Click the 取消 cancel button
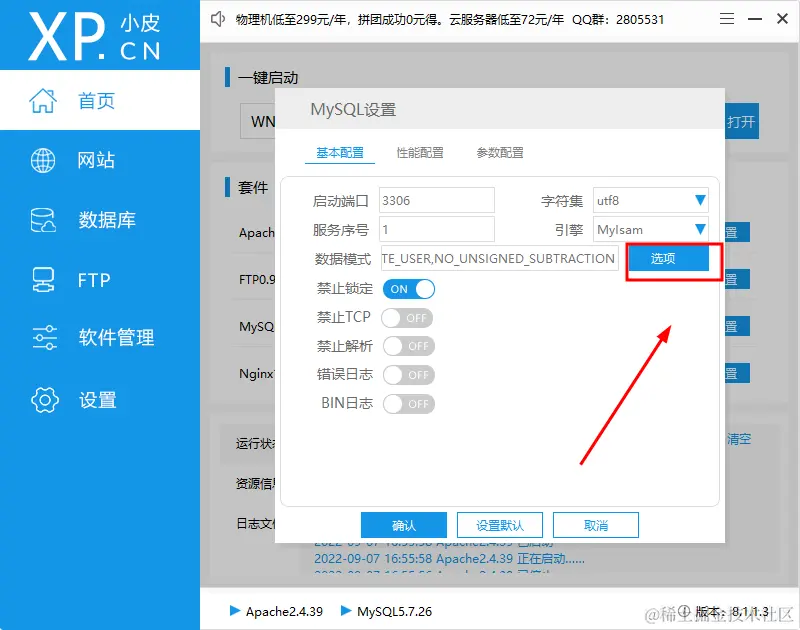The width and height of the screenshot is (800, 630). 595,525
